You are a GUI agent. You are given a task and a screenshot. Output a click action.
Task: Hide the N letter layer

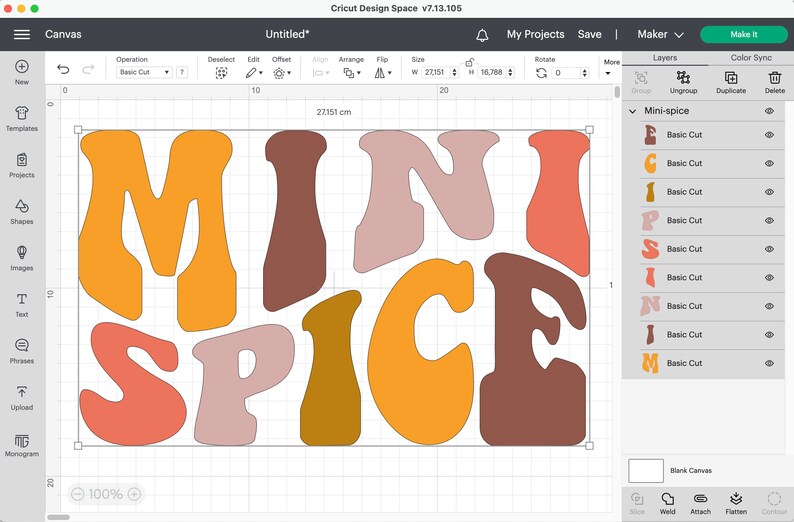(769, 306)
